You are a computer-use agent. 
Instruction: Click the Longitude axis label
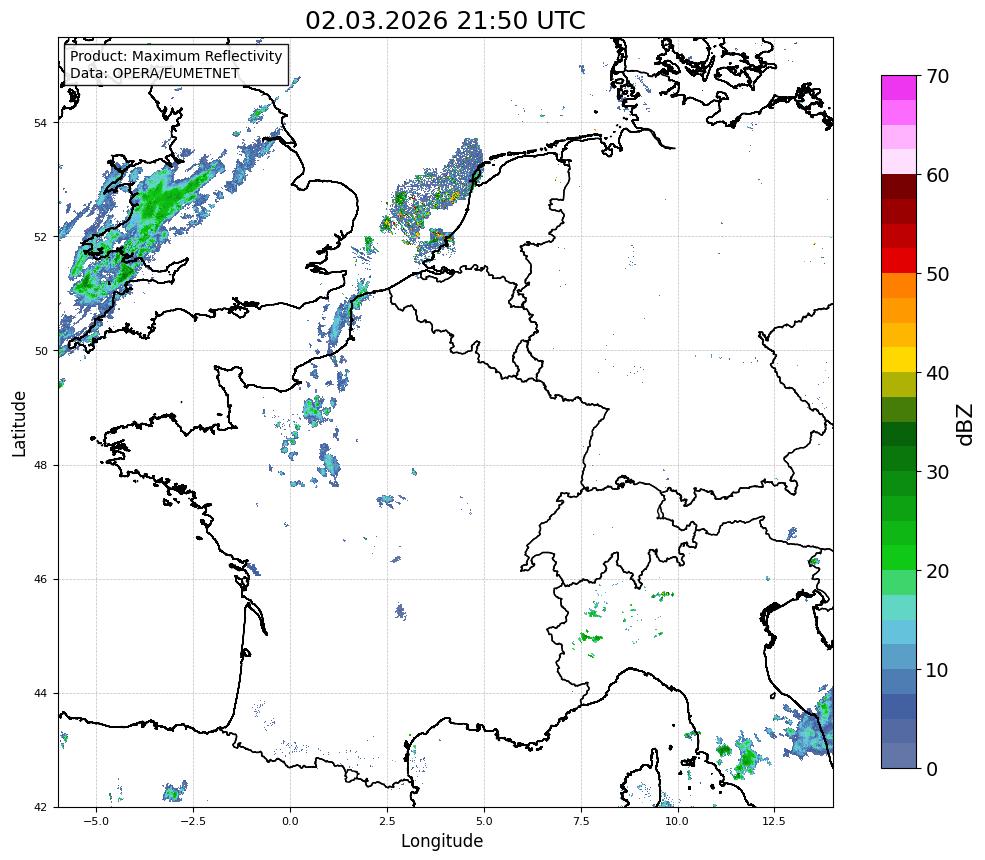click(x=442, y=841)
